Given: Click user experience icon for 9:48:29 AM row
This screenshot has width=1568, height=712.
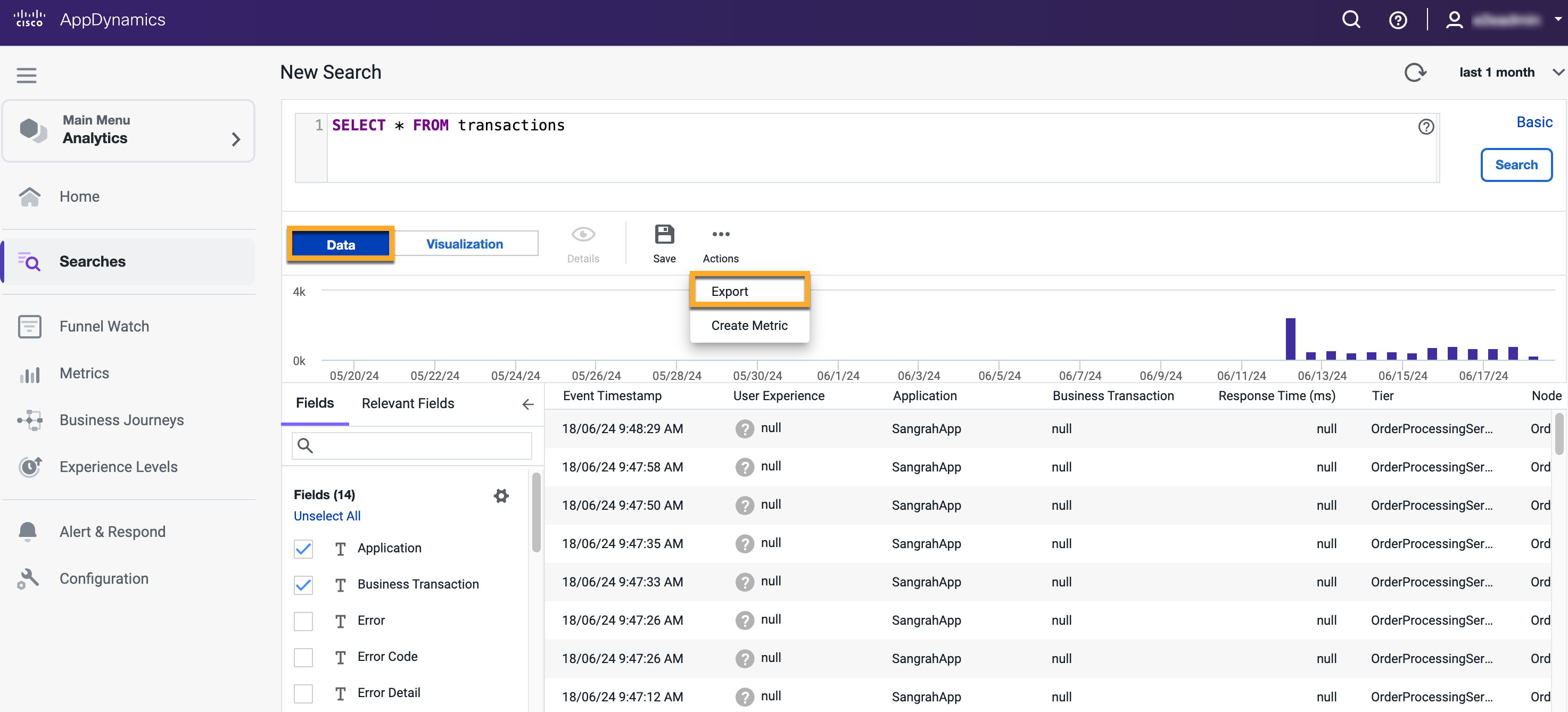Looking at the screenshot, I should pyautogui.click(x=745, y=428).
